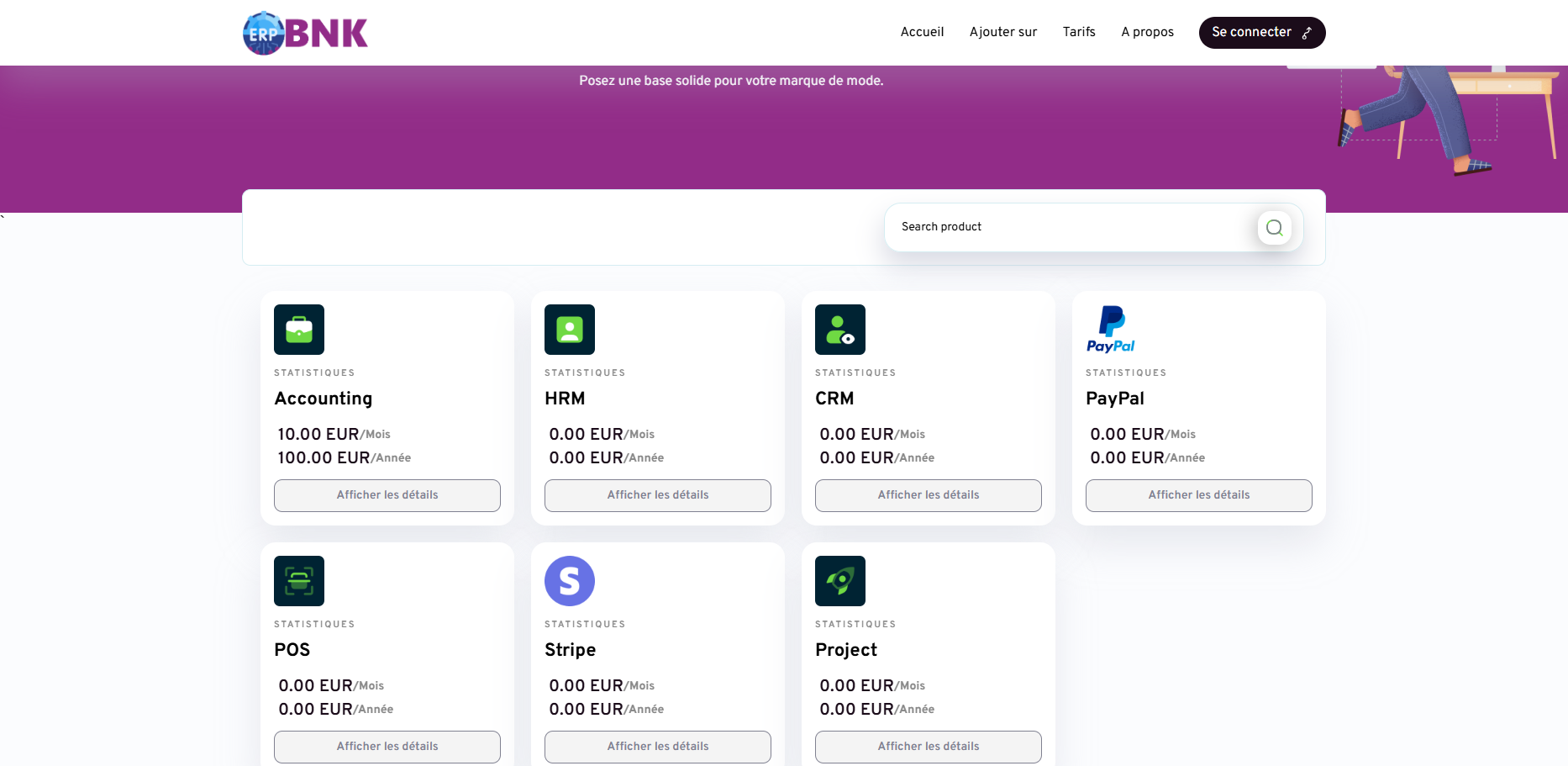Click the CRM title

pyautogui.click(x=834, y=399)
